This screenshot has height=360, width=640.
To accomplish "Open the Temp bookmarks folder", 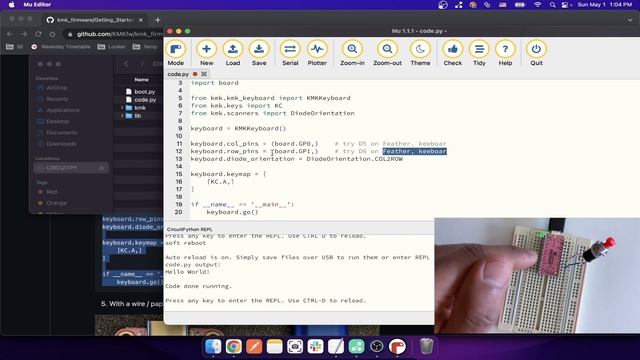I will [x=145, y=47].
